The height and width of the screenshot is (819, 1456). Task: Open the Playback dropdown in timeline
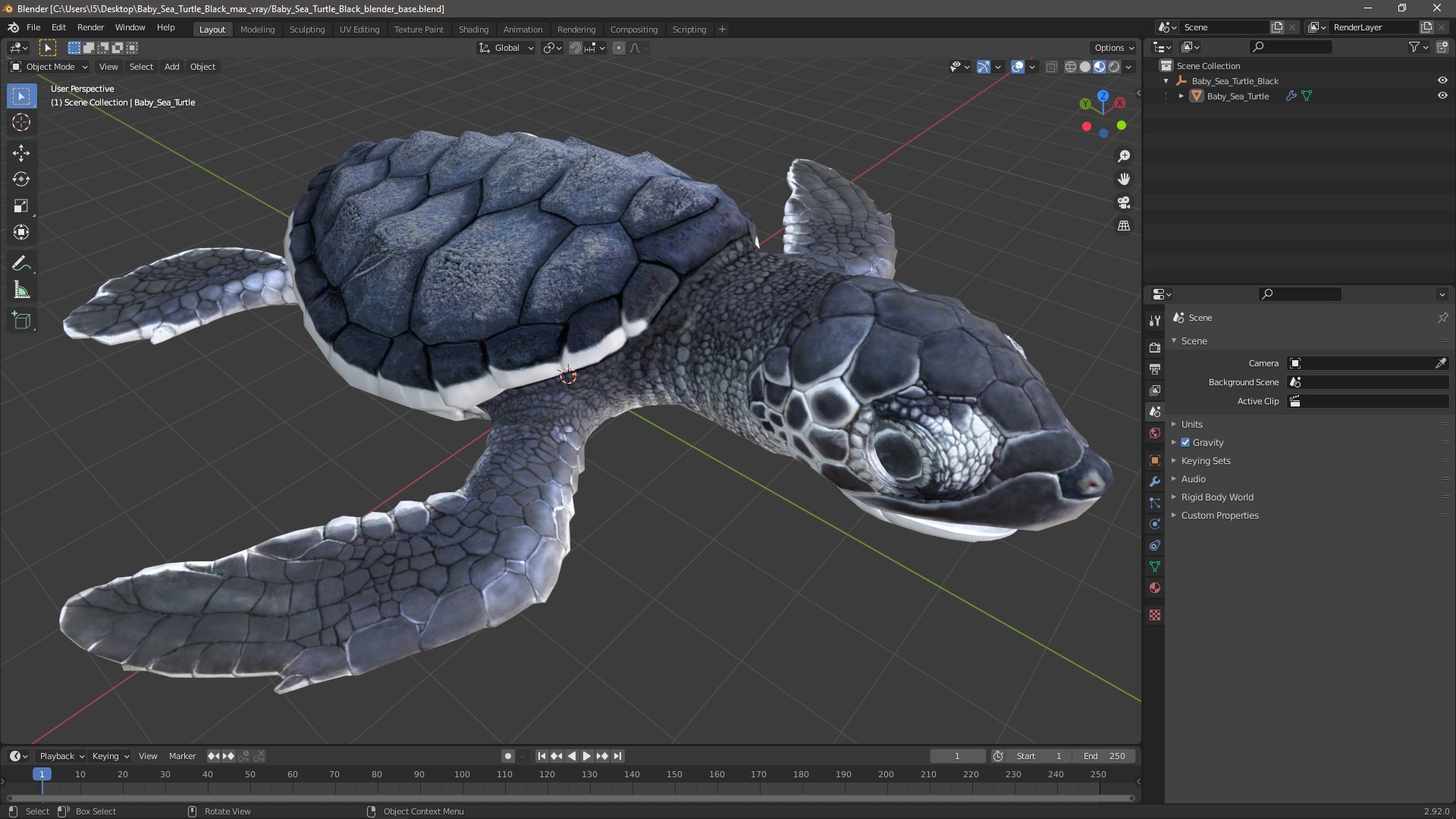tap(61, 756)
